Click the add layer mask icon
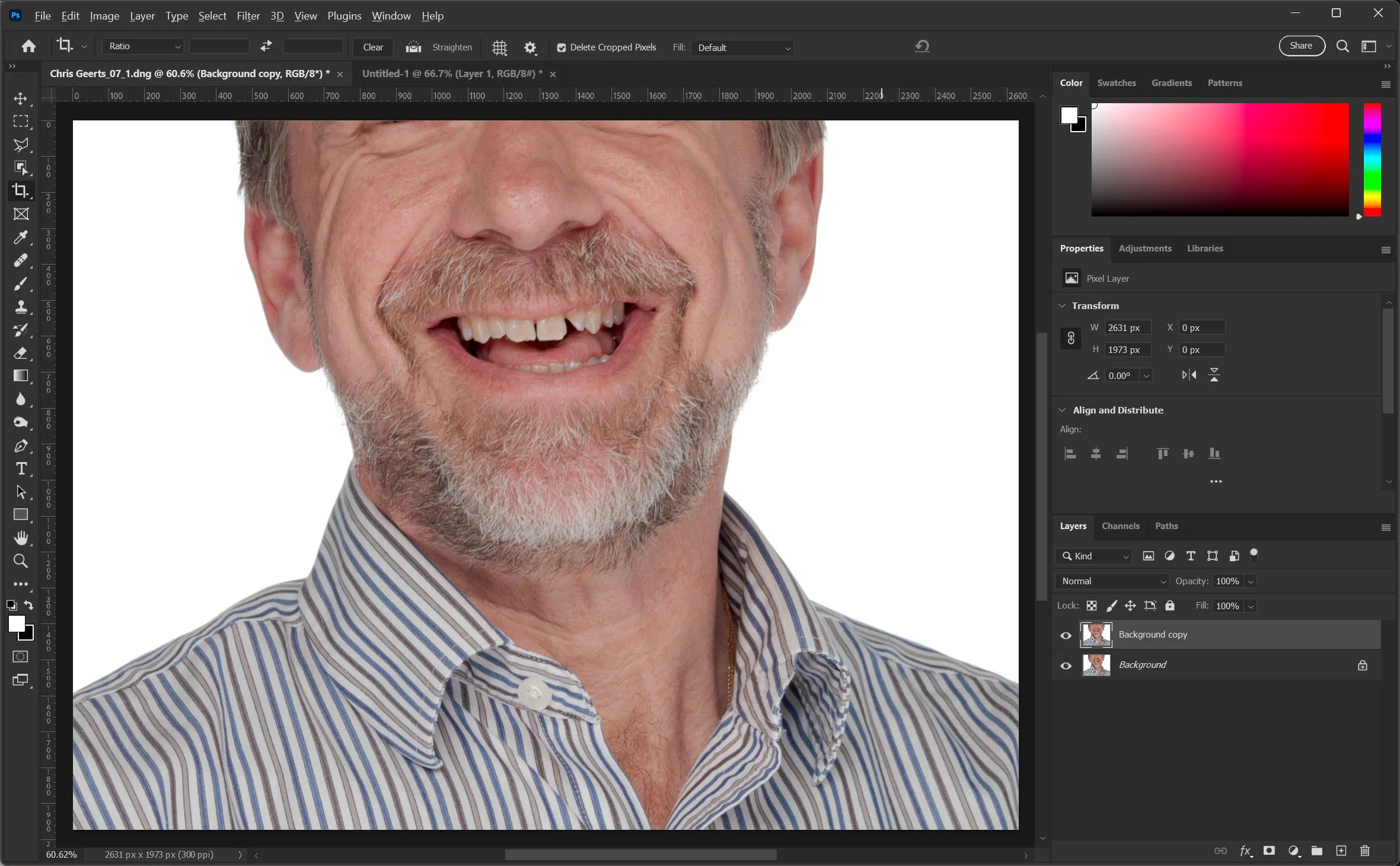This screenshot has height=866, width=1400. point(1269,851)
